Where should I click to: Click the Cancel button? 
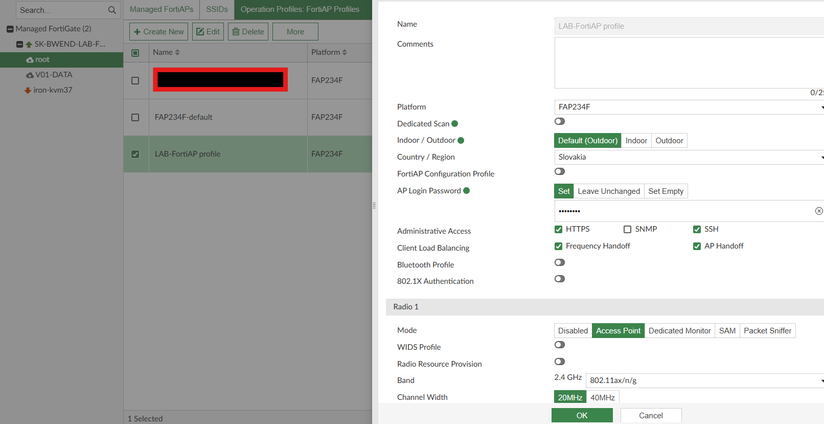click(651, 415)
